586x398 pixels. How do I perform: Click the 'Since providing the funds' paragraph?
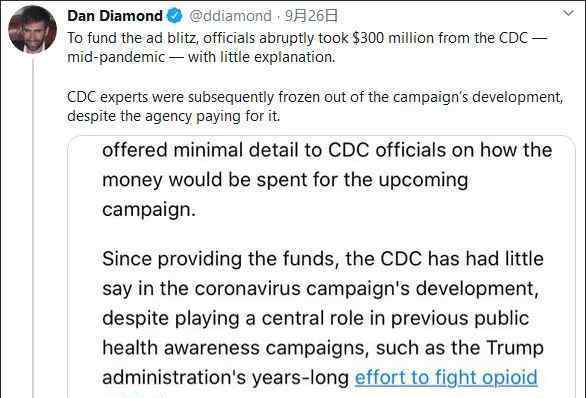point(323,318)
